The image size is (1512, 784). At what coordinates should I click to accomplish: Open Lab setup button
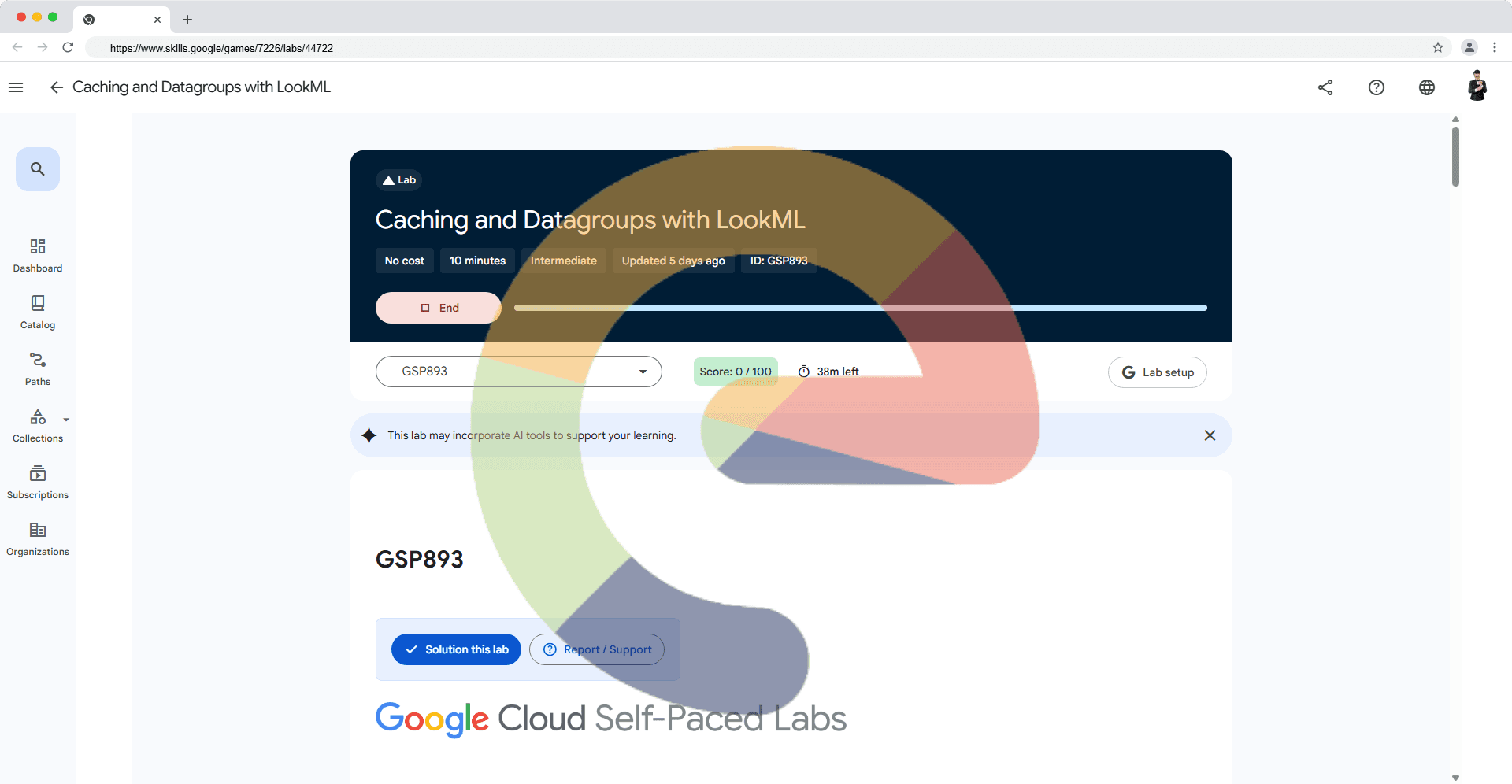click(1158, 372)
